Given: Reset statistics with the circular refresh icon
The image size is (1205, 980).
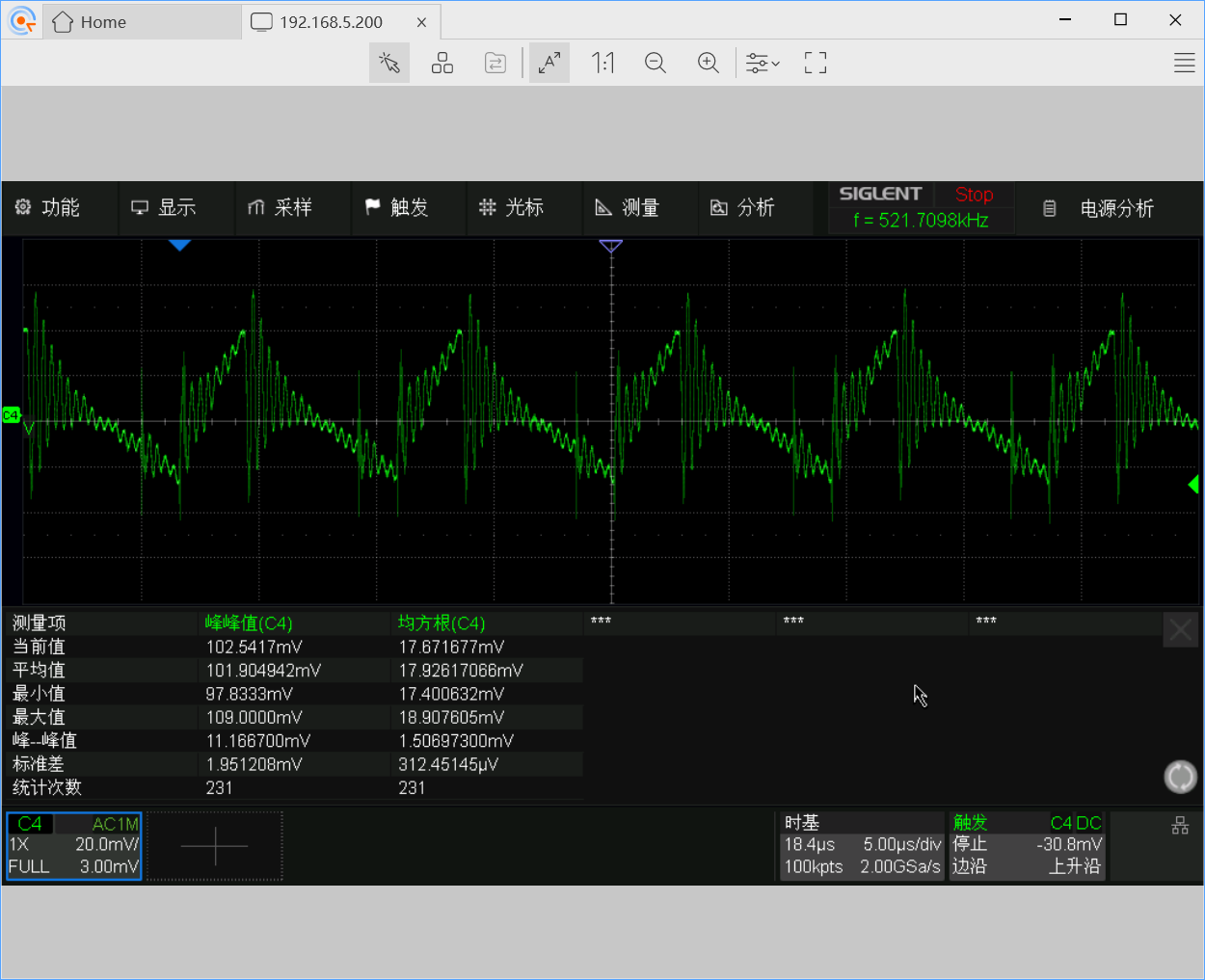Looking at the screenshot, I should pos(1180,777).
